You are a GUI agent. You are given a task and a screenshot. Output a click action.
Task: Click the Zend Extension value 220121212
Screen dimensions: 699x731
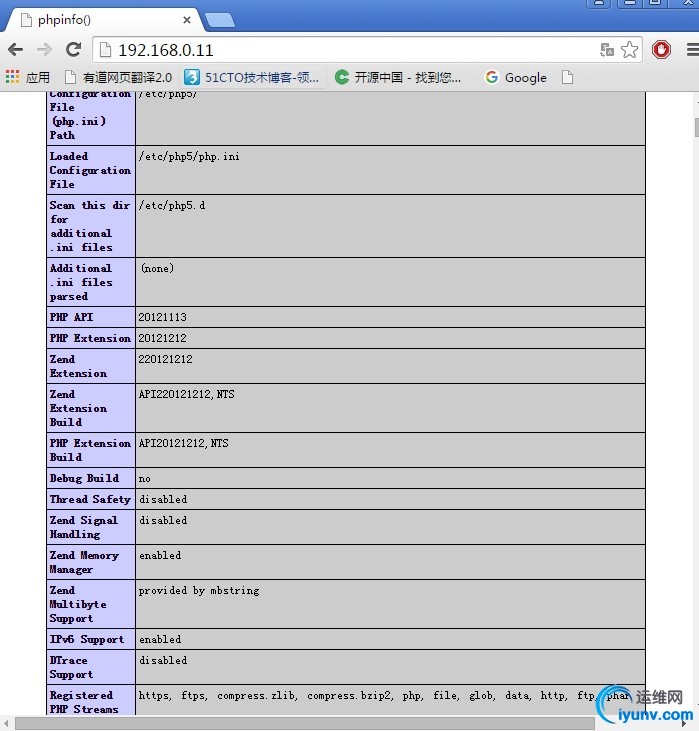pos(165,359)
